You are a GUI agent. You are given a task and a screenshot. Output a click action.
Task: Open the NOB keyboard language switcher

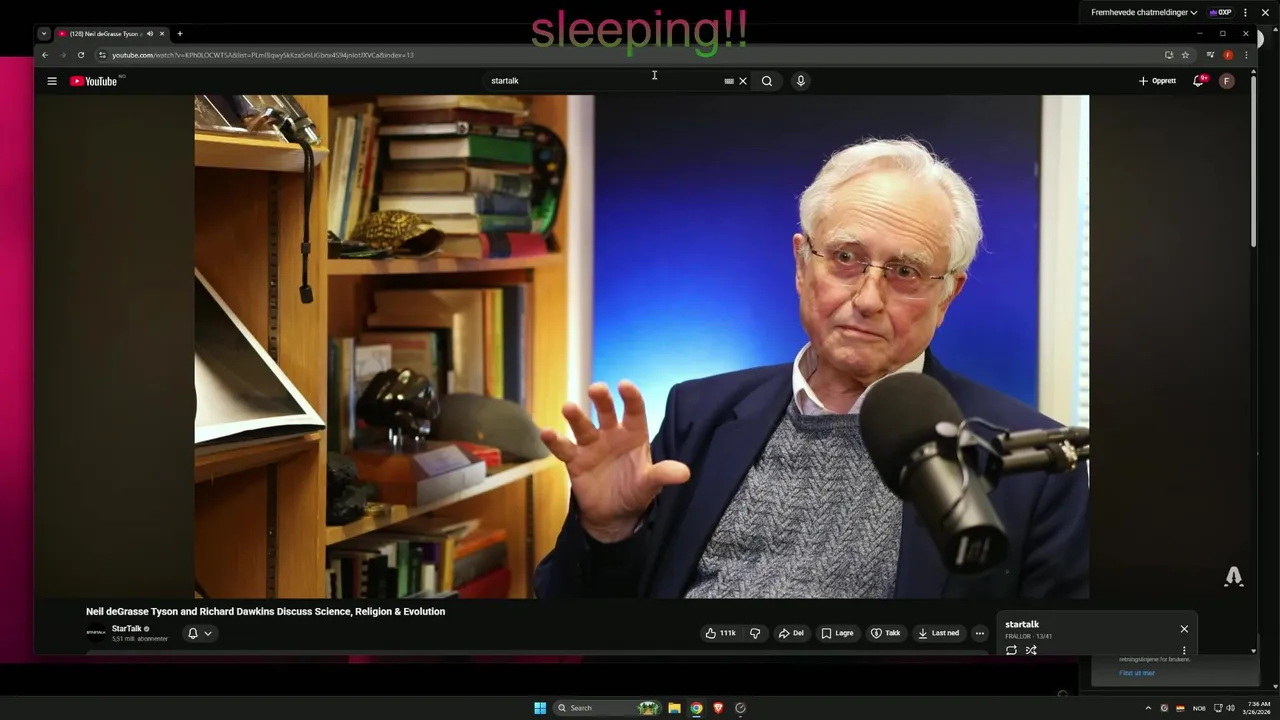point(1199,708)
